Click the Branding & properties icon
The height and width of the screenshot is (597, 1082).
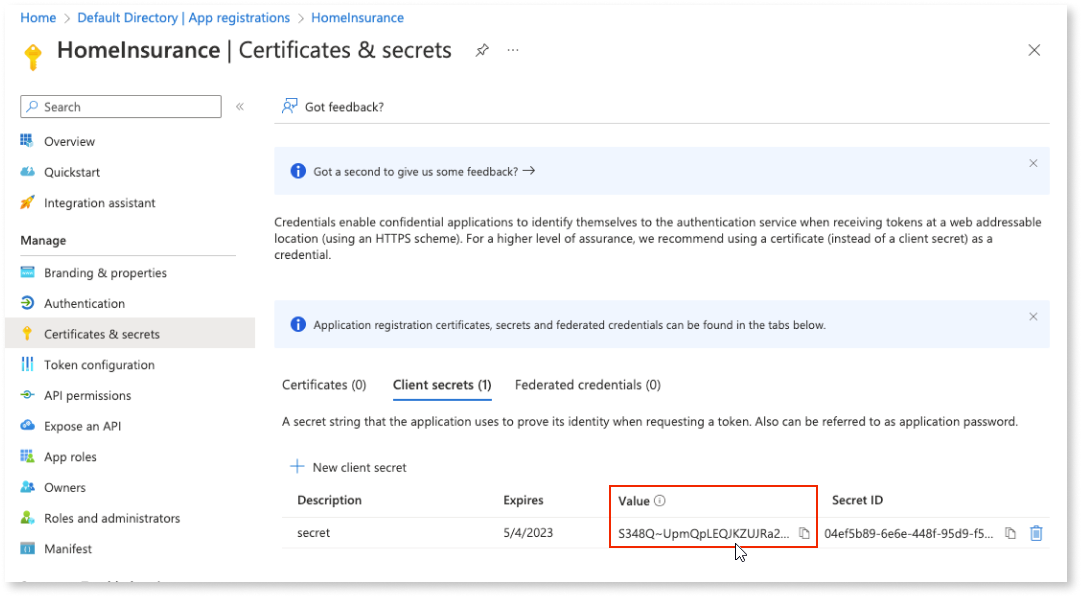click(27, 272)
